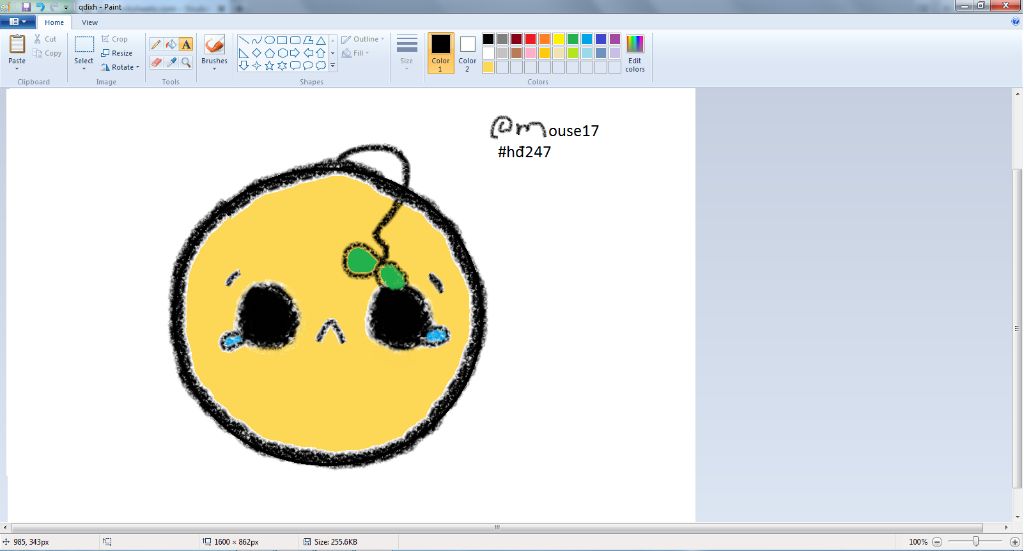The width and height of the screenshot is (1024, 551).
Task: Activate the Color 1 foreground box
Action: click(441, 53)
